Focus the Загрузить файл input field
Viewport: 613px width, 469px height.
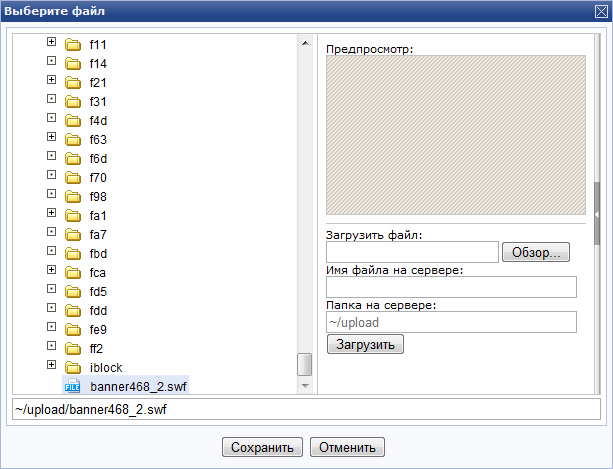(x=412, y=252)
